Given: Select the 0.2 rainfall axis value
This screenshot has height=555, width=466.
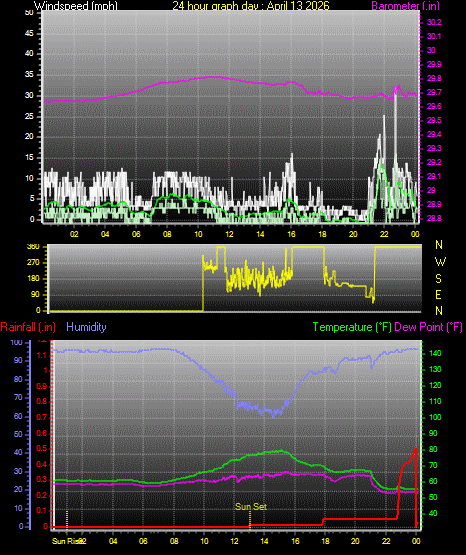Looking at the screenshot, I should click(x=42, y=495).
